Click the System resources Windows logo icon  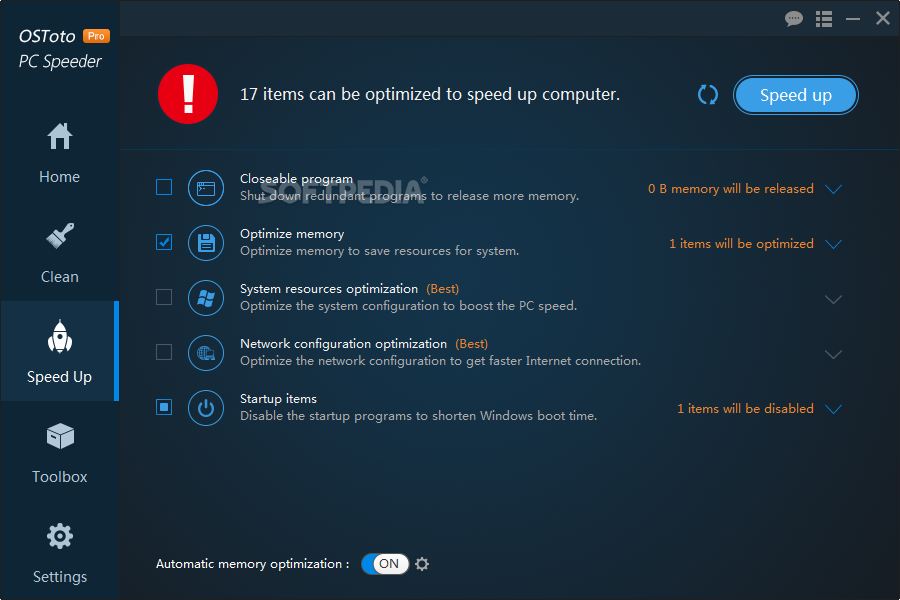click(x=205, y=298)
